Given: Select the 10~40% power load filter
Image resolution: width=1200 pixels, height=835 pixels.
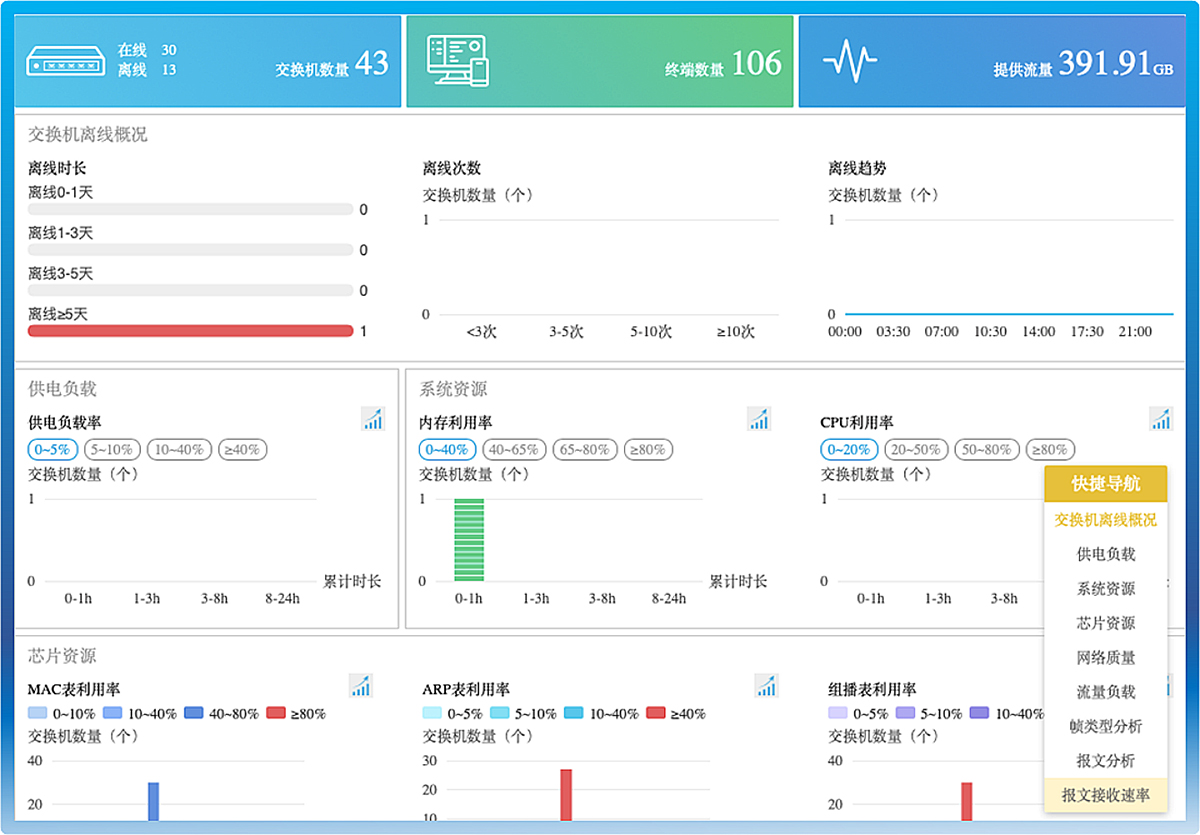Looking at the screenshot, I should [179, 450].
